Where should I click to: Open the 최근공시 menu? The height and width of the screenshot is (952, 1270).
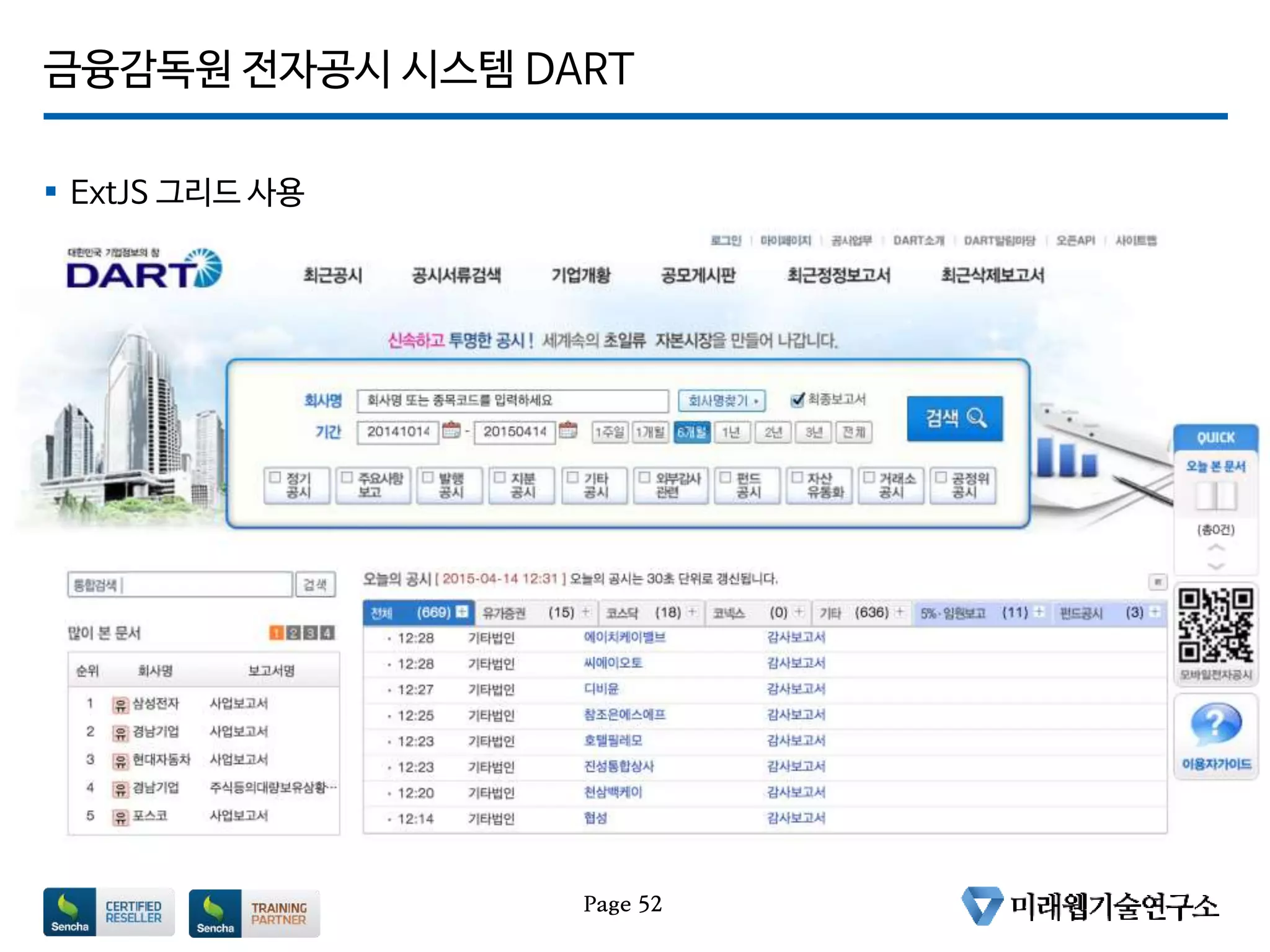(x=333, y=275)
